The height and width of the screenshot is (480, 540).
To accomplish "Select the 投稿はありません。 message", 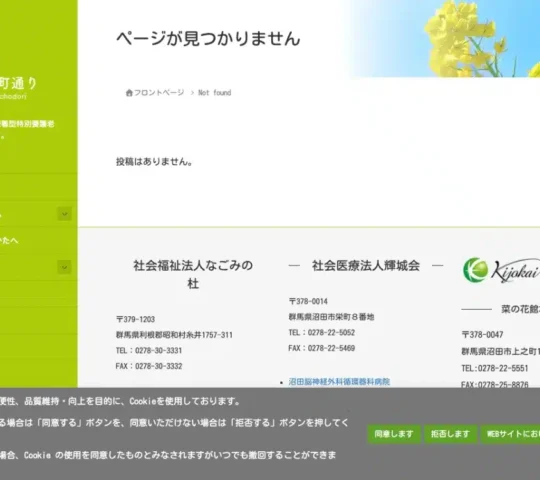I will tap(154, 161).
